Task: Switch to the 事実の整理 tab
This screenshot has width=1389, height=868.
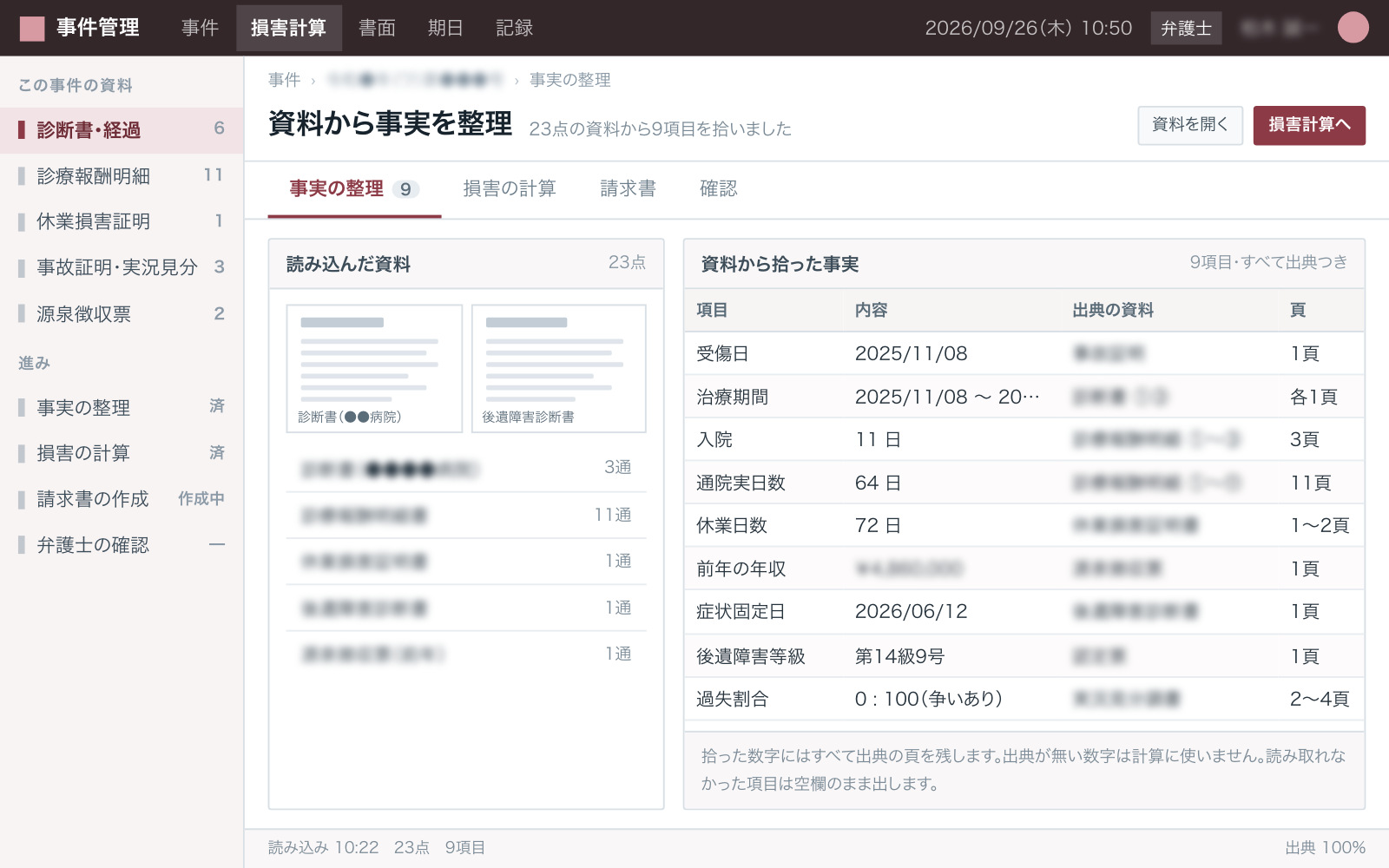Action: pos(354,189)
